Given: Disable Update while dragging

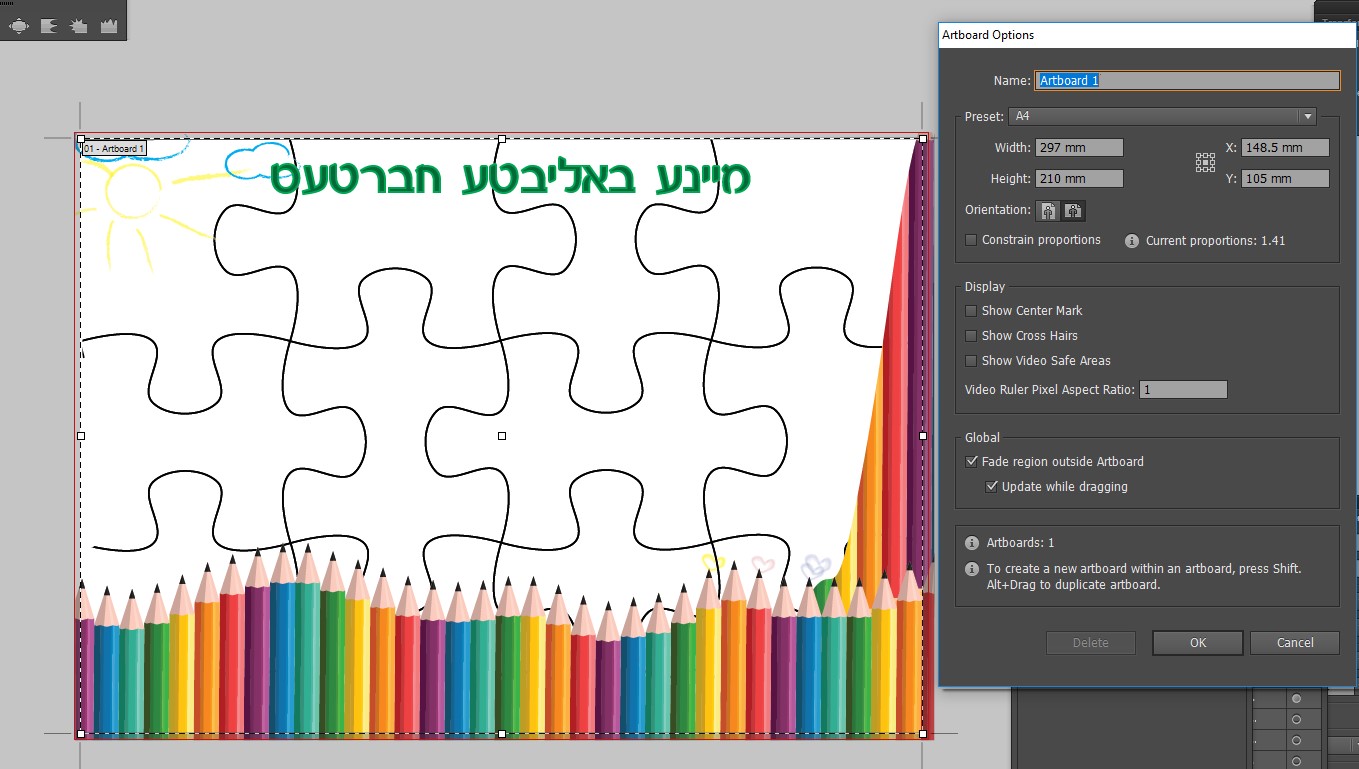Looking at the screenshot, I should click(x=992, y=486).
